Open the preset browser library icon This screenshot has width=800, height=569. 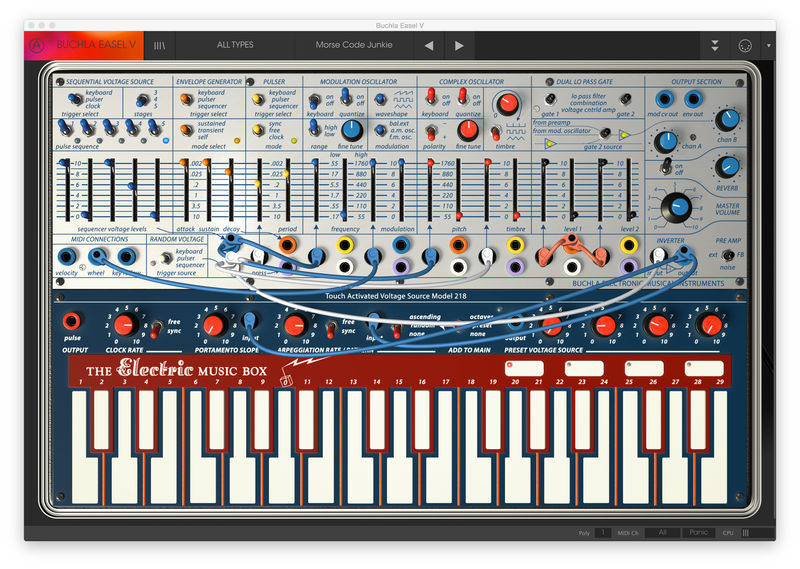[x=160, y=45]
